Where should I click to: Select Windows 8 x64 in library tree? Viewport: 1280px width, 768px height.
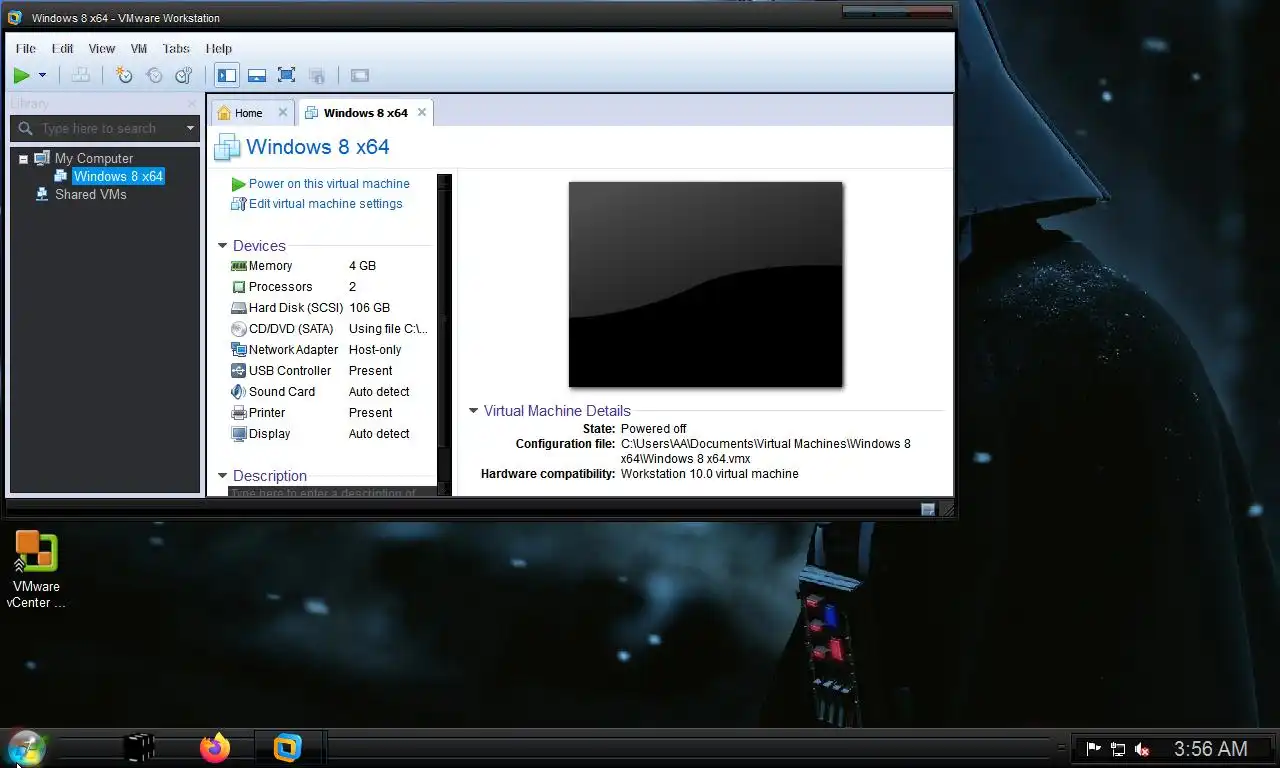coord(118,176)
